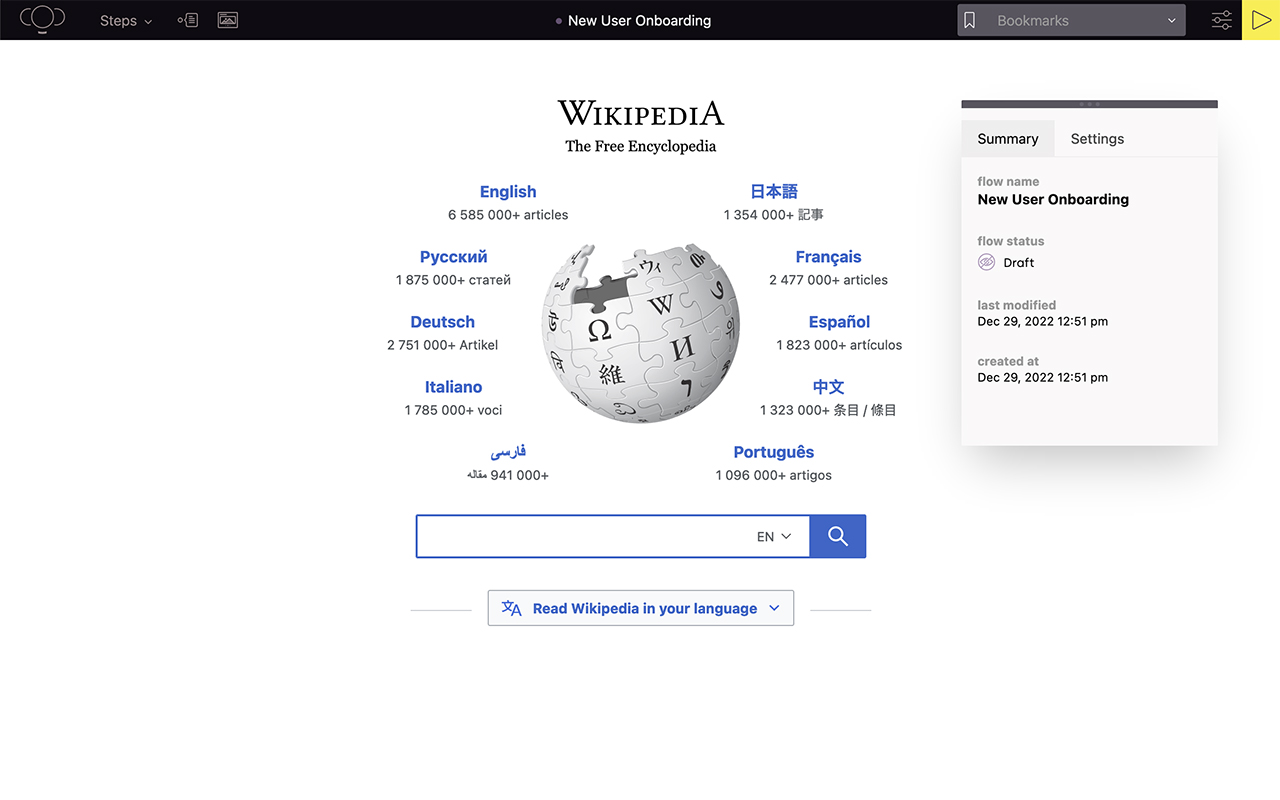Click the Wikipedia globe logo
Viewport: 1280px width, 800px height.
tap(641, 332)
